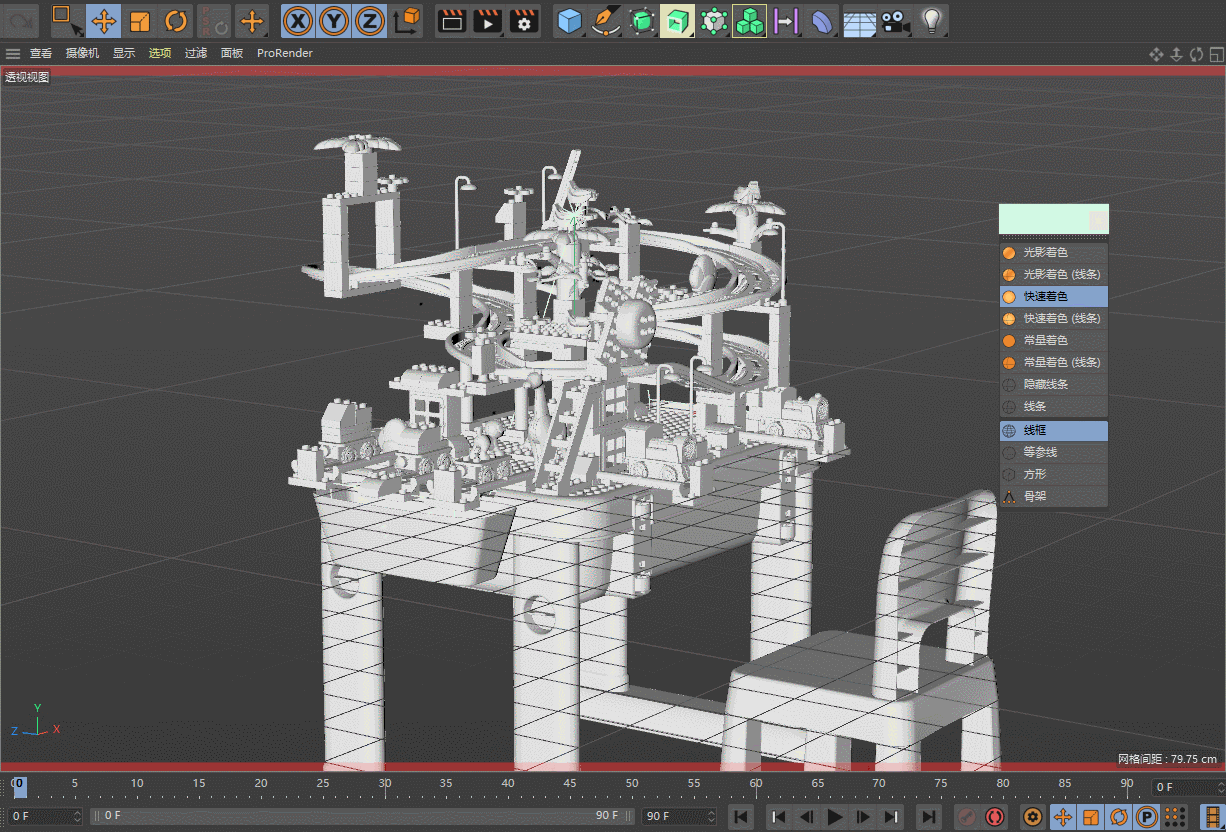Click the orange plus axis tool

point(251,20)
